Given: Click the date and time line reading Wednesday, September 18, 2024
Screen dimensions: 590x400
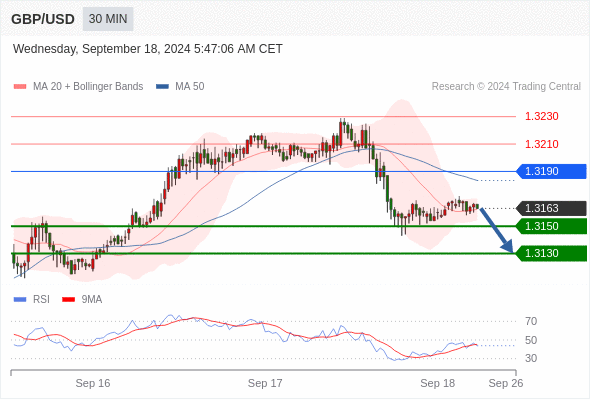Looking at the screenshot, I should [x=148, y=49].
